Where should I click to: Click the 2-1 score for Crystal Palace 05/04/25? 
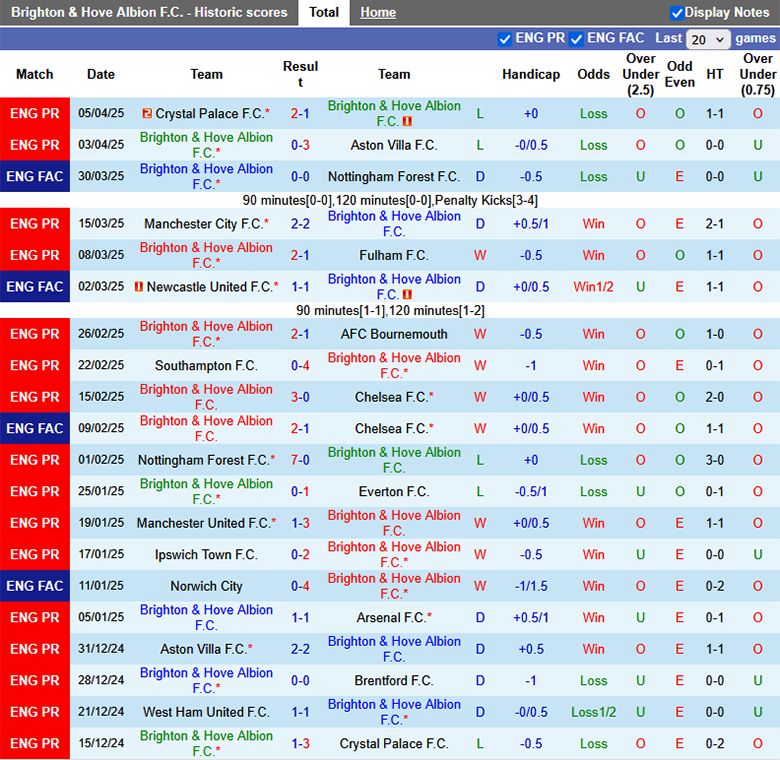click(300, 114)
